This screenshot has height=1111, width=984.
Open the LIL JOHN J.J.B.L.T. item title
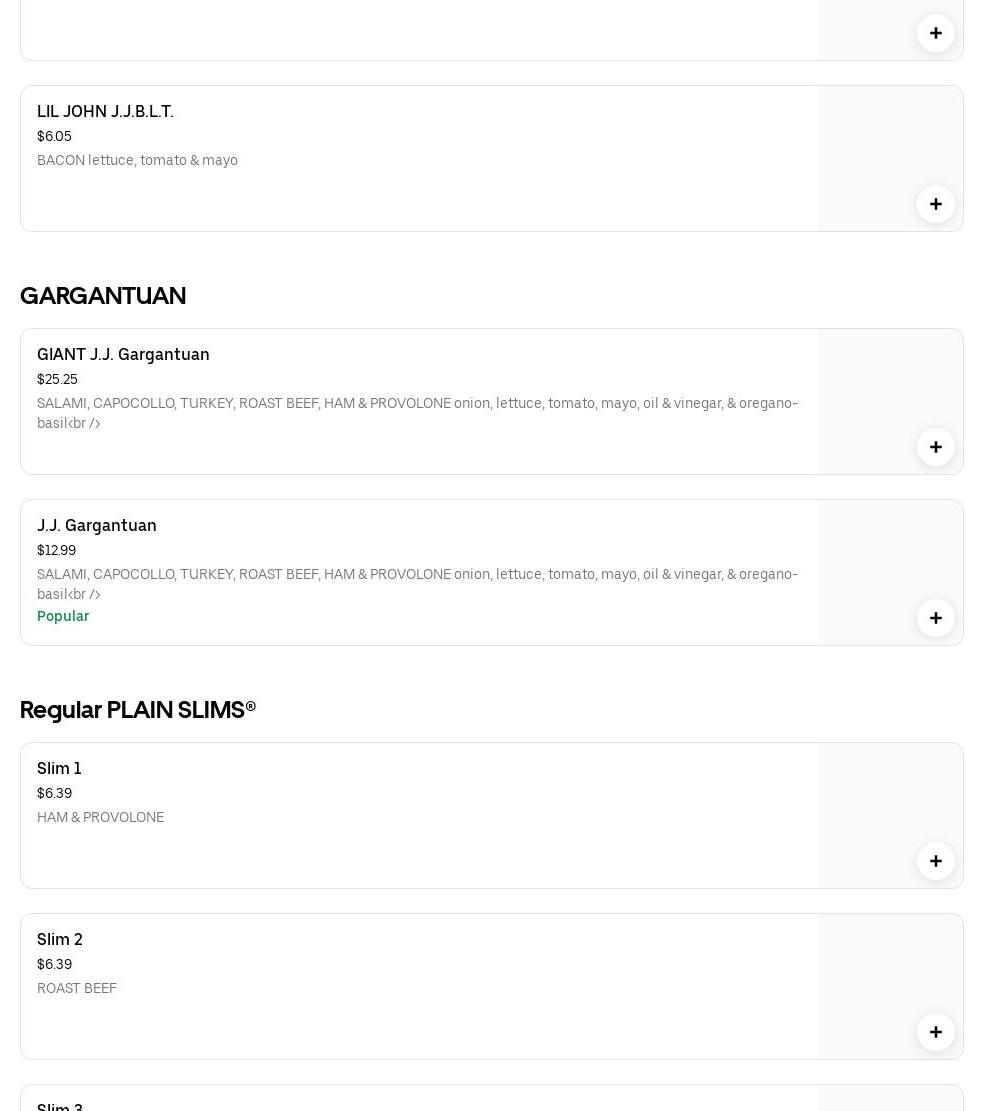pos(105,111)
